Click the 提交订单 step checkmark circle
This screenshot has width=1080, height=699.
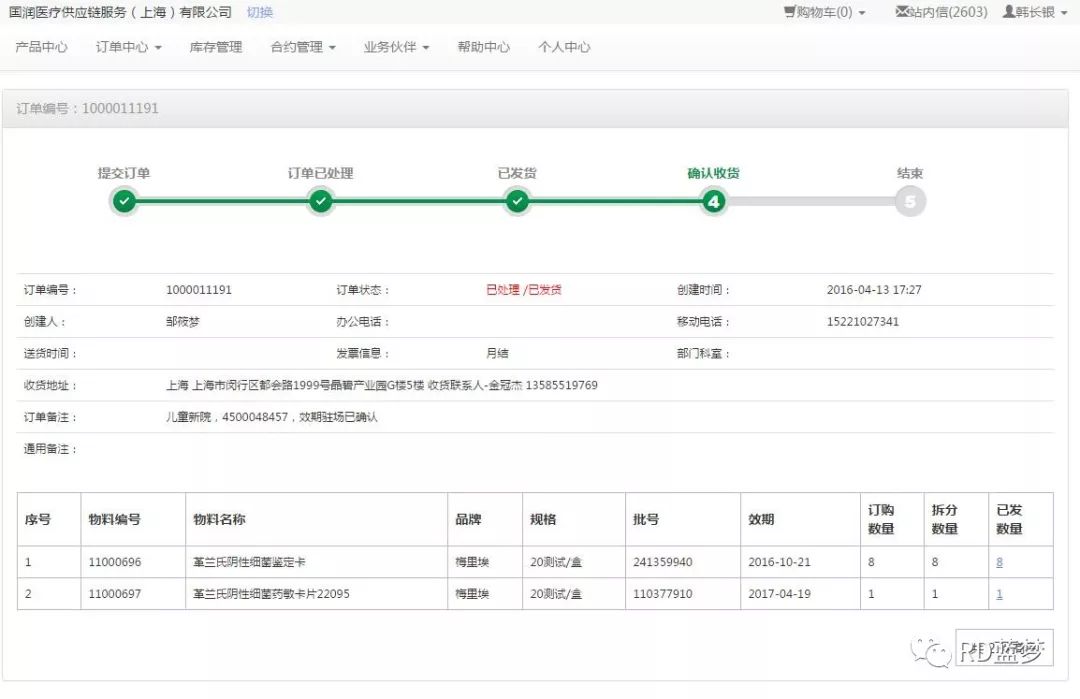pos(123,201)
